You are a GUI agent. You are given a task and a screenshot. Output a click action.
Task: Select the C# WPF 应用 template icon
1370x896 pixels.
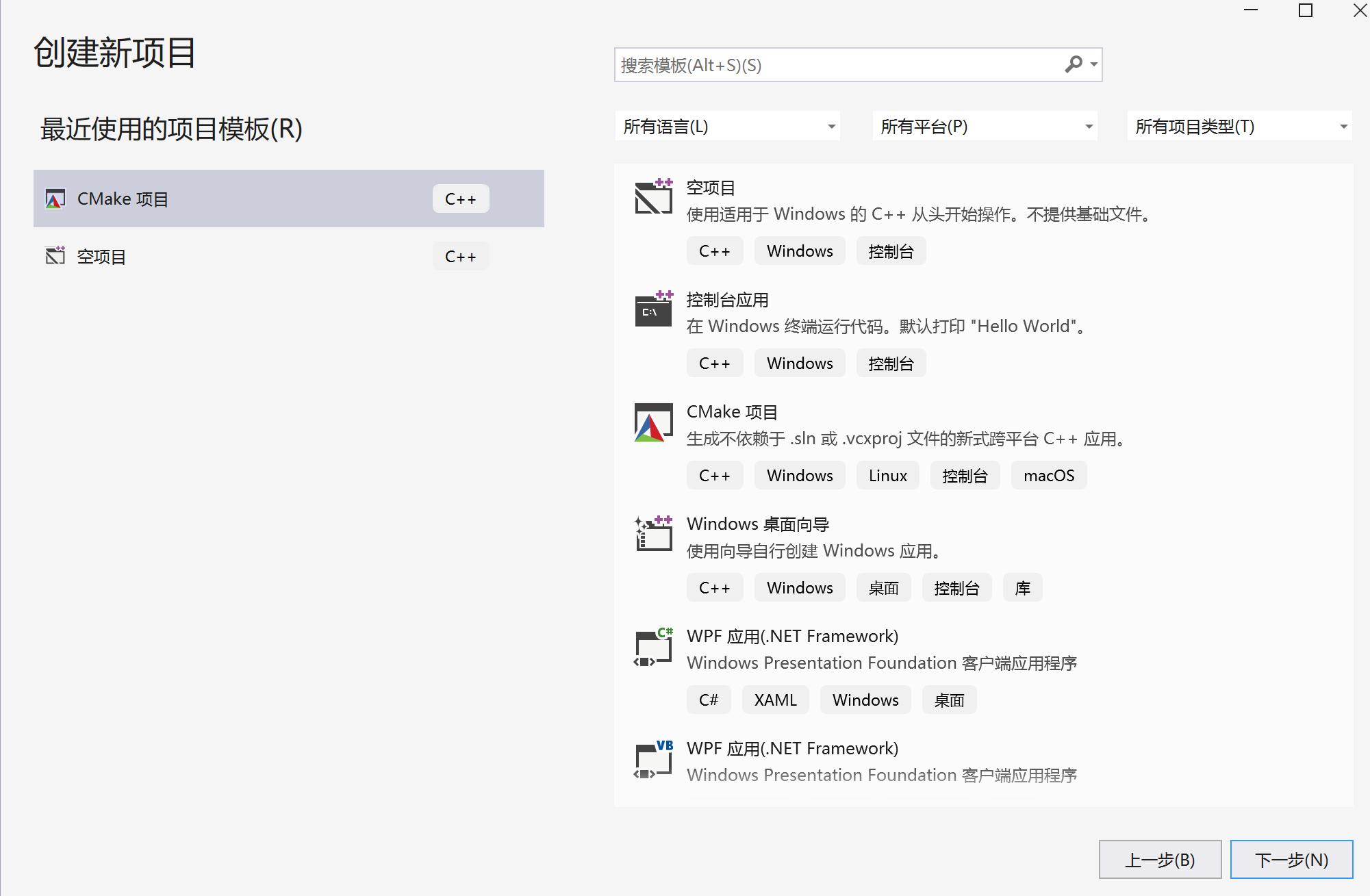(652, 647)
